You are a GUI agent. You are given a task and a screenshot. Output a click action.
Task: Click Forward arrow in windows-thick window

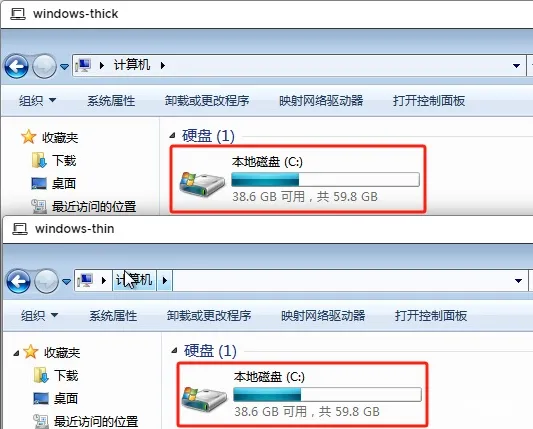pyautogui.click(x=44, y=66)
